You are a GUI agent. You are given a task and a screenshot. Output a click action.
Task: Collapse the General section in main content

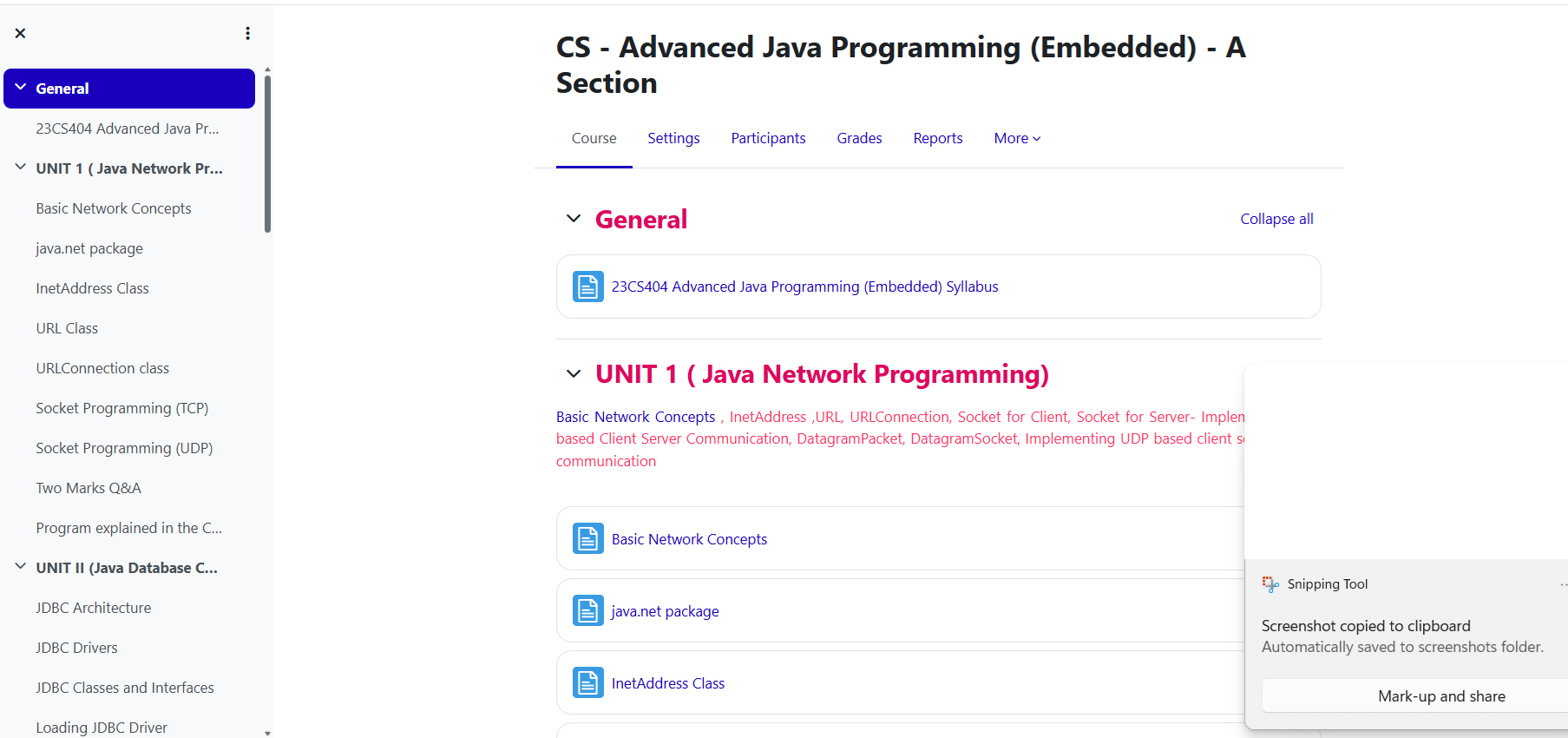coord(574,219)
